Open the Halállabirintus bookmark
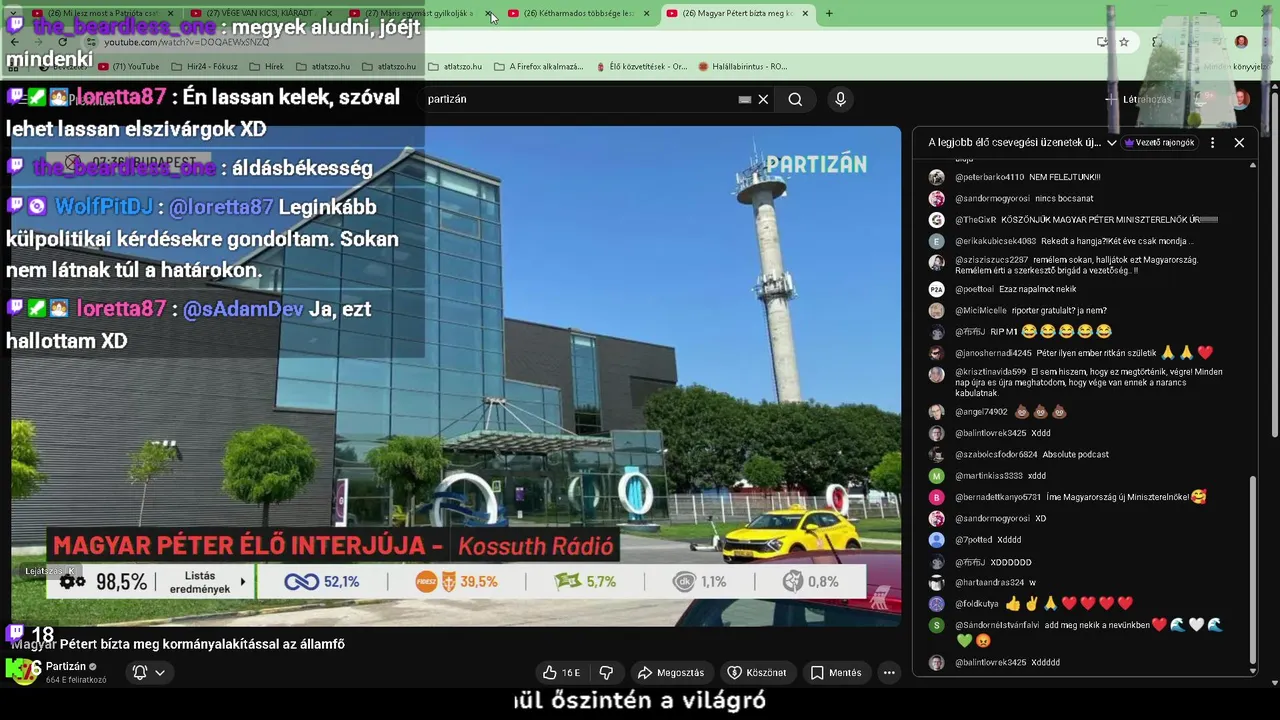 (742, 66)
